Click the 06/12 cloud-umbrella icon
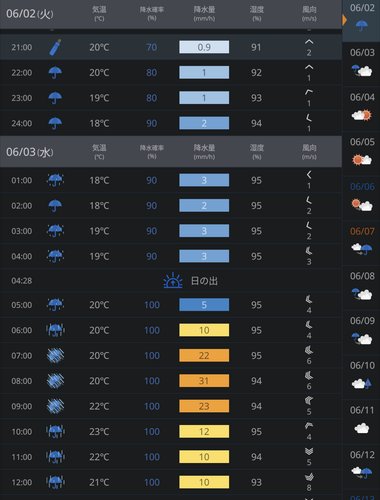This screenshot has height=500, width=380. [362, 472]
